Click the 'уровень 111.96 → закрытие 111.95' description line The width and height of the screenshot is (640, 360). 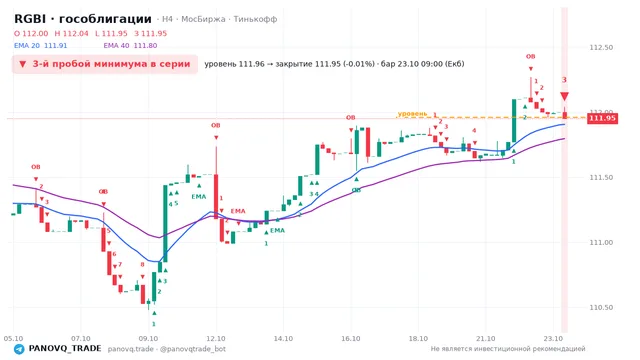[334, 64]
